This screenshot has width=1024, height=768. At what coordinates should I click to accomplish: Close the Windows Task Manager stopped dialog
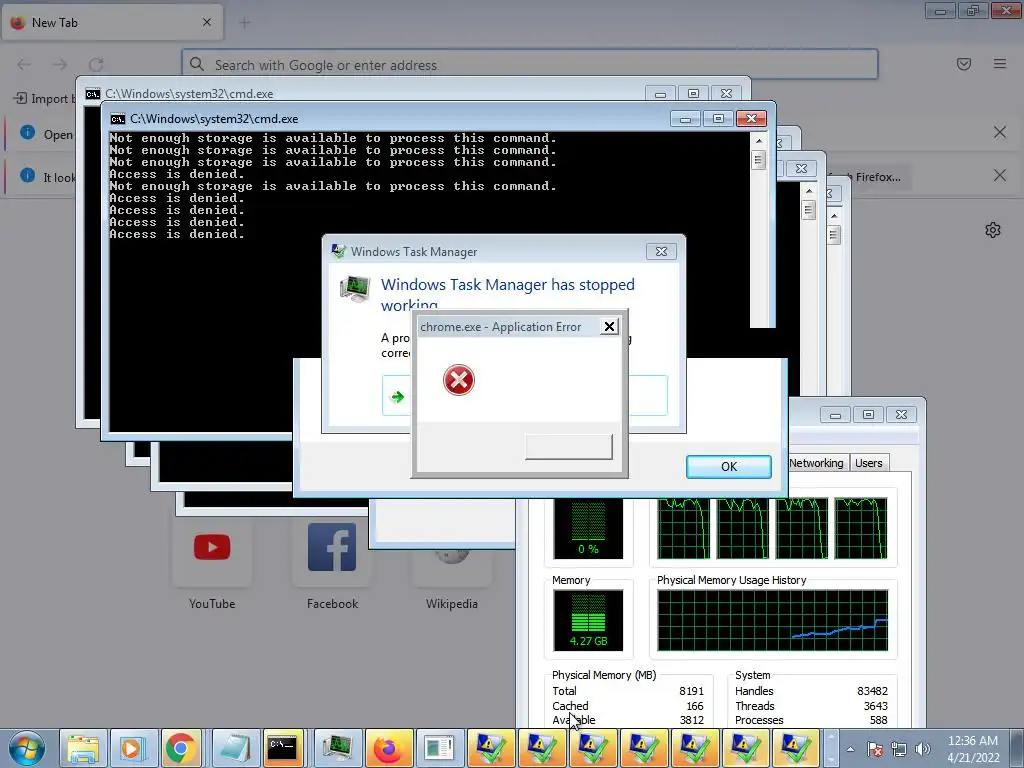coord(661,251)
